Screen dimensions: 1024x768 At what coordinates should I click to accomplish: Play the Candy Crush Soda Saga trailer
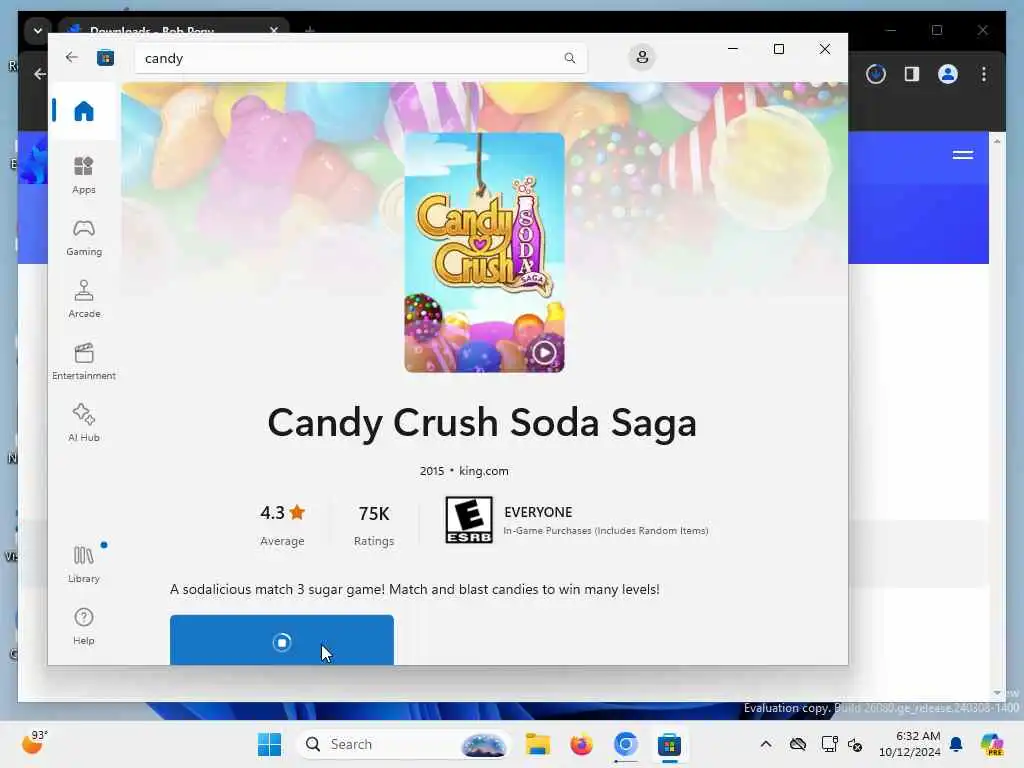coord(544,353)
